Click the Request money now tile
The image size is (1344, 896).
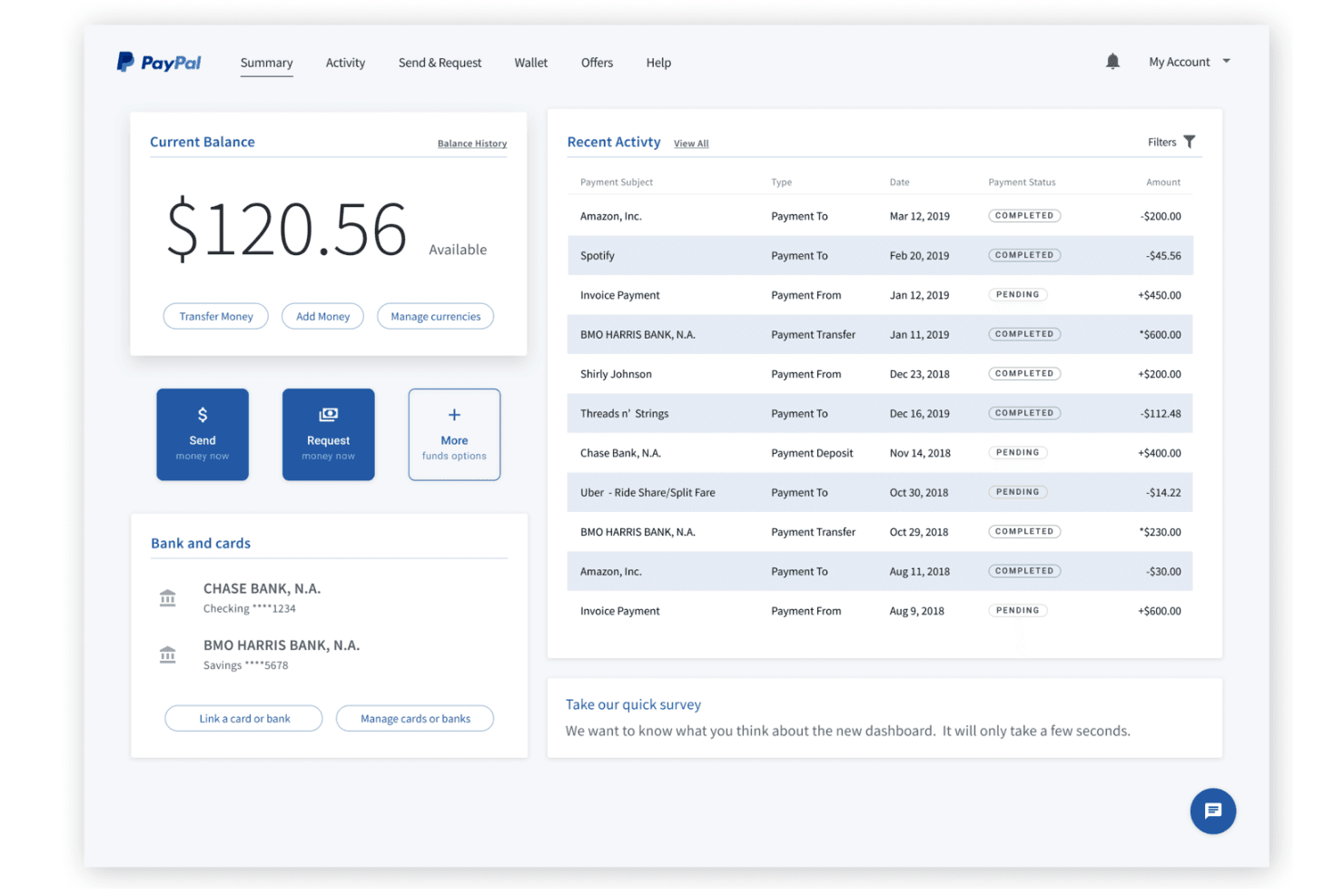[x=329, y=434]
